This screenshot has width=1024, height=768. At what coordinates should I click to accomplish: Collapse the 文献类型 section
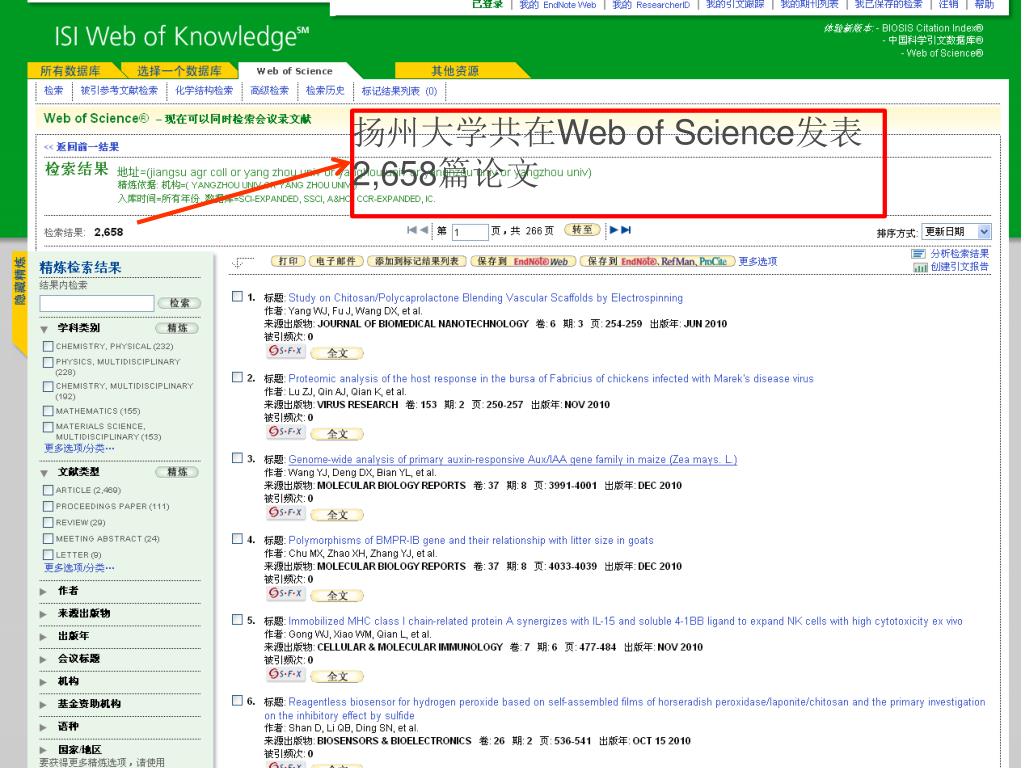[x=44, y=473]
